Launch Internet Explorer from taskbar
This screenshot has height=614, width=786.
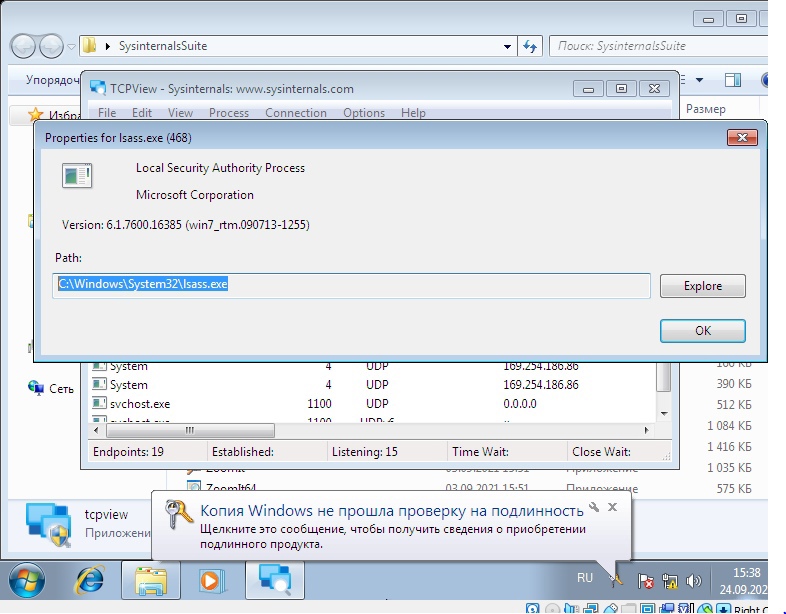[90, 580]
